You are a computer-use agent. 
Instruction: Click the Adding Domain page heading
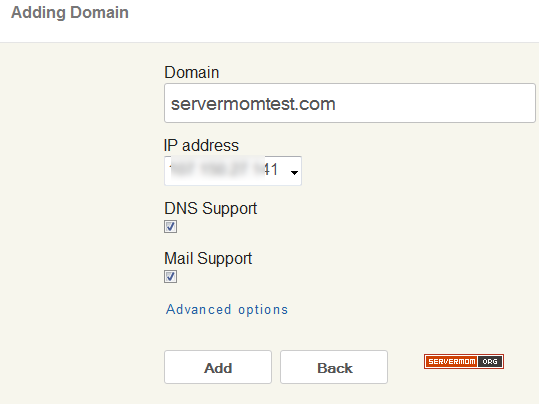point(70,13)
